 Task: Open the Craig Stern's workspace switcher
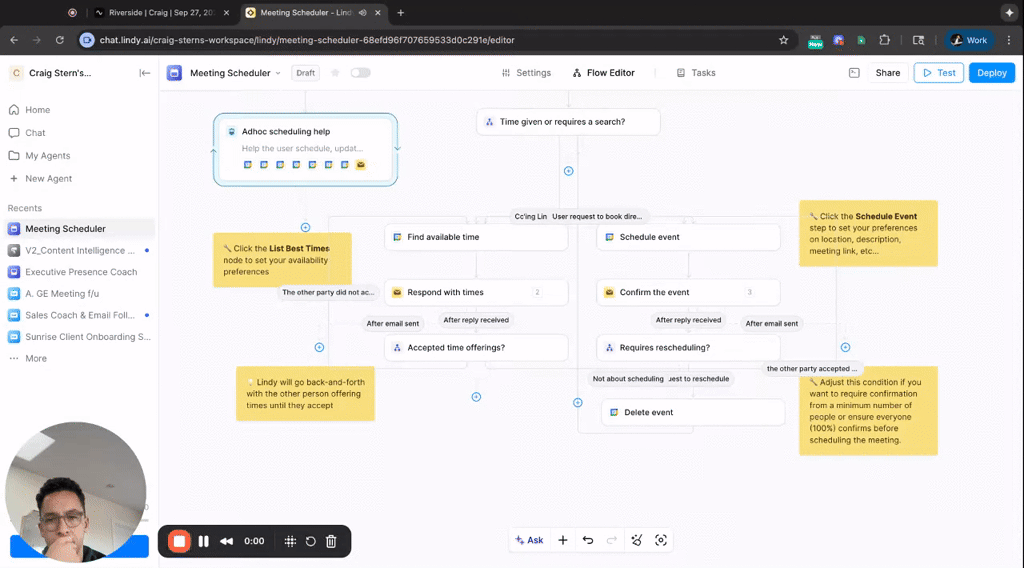click(x=58, y=73)
